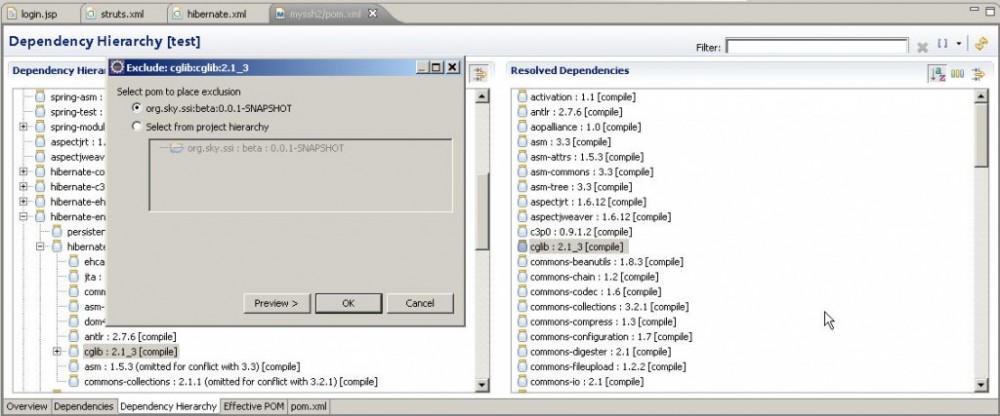1000x416 pixels.
Task: Click jar icon of commons-collections : 2.1.1 row
Action: [74, 382]
